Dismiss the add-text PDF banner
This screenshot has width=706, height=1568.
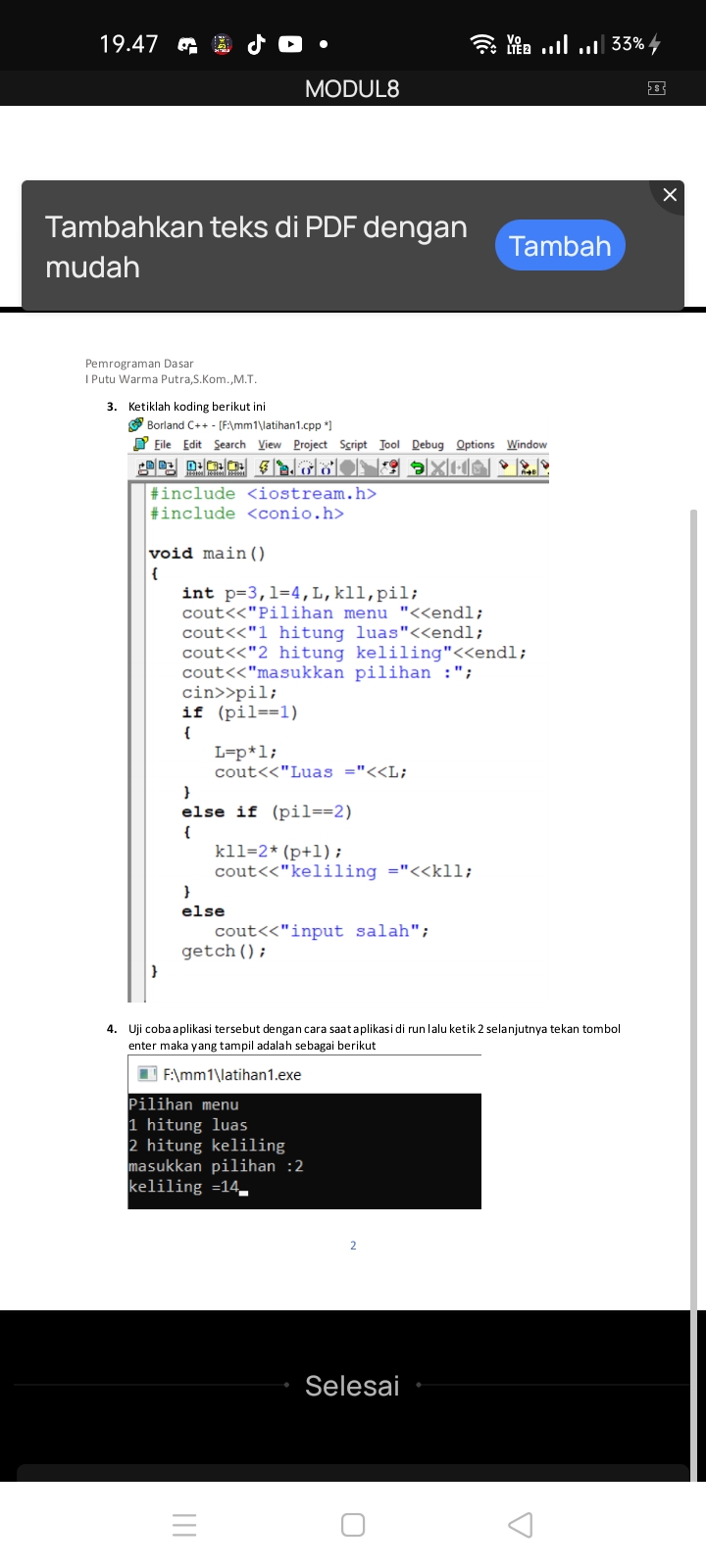(x=670, y=195)
